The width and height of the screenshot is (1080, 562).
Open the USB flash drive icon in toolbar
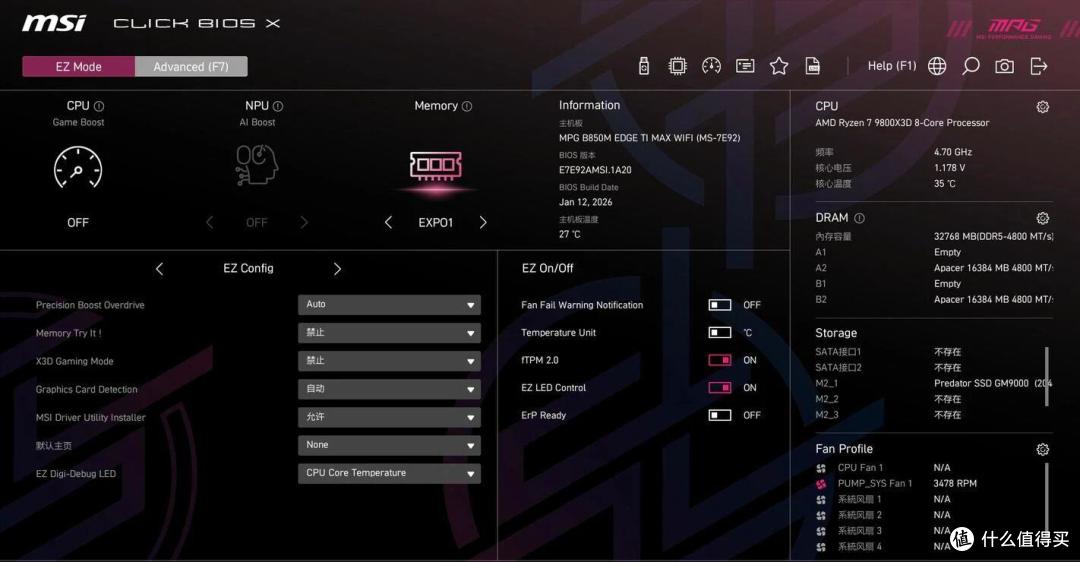pyautogui.click(x=644, y=66)
